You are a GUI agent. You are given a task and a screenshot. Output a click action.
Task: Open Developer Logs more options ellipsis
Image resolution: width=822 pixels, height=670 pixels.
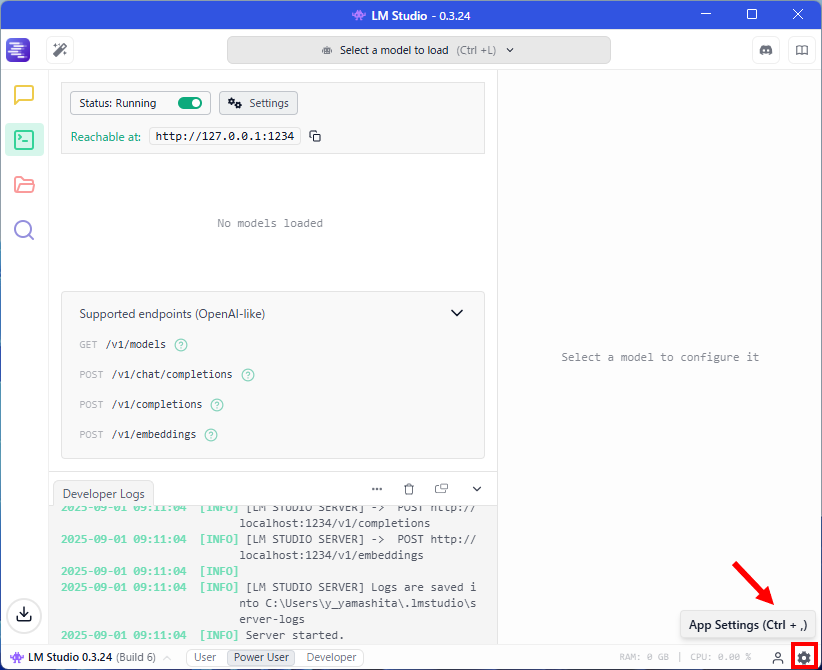click(377, 489)
